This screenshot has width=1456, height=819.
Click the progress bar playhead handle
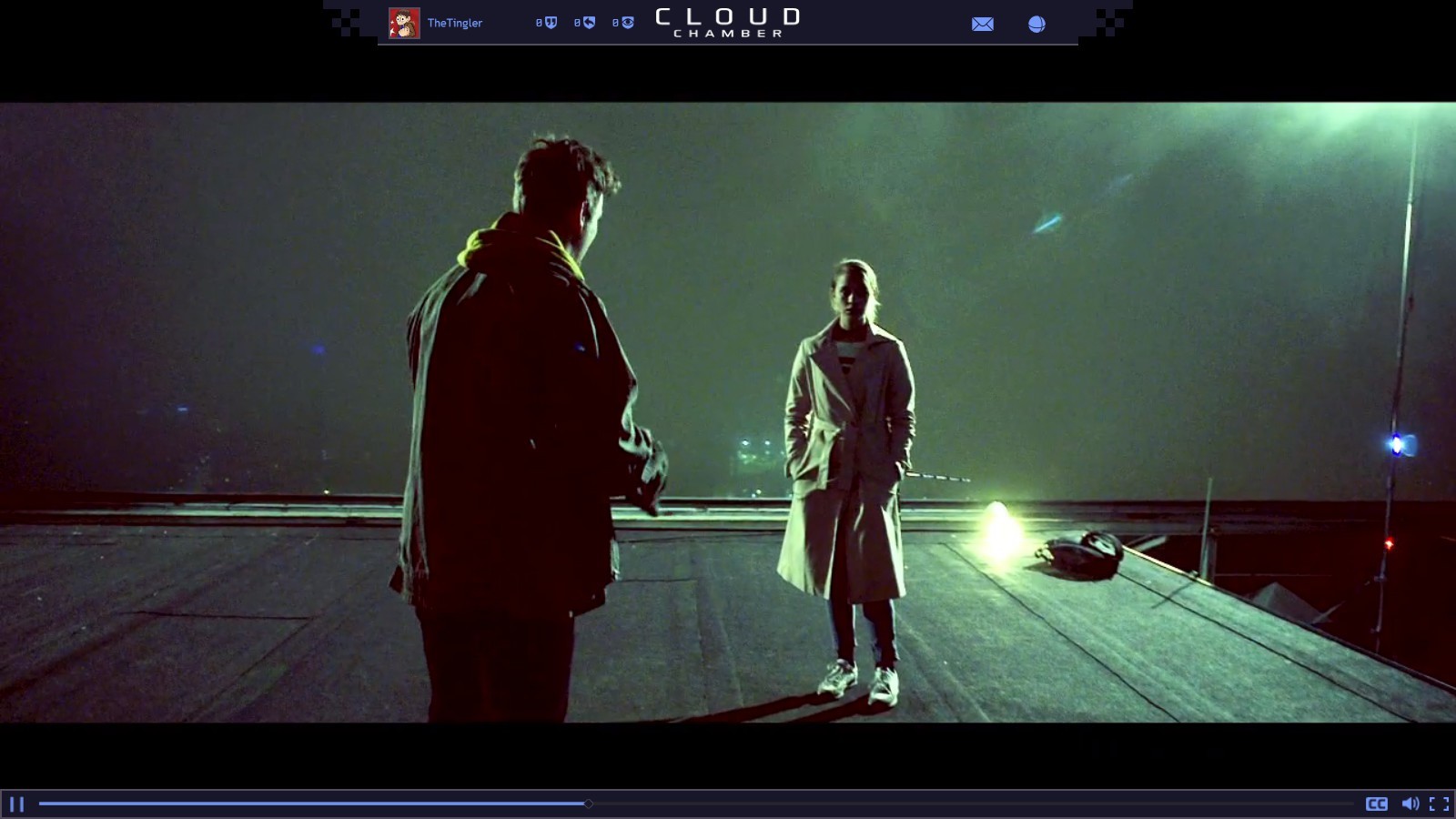pyautogui.click(x=589, y=804)
